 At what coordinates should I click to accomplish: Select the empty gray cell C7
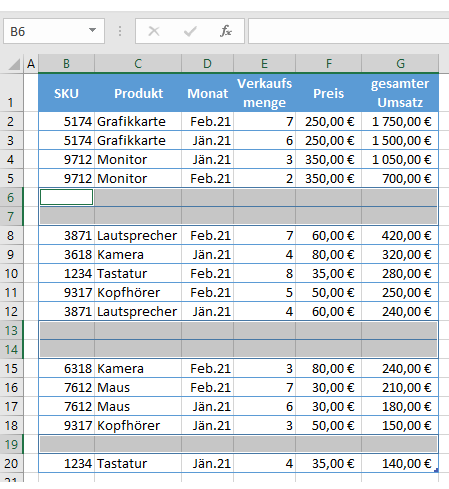(x=138, y=216)
